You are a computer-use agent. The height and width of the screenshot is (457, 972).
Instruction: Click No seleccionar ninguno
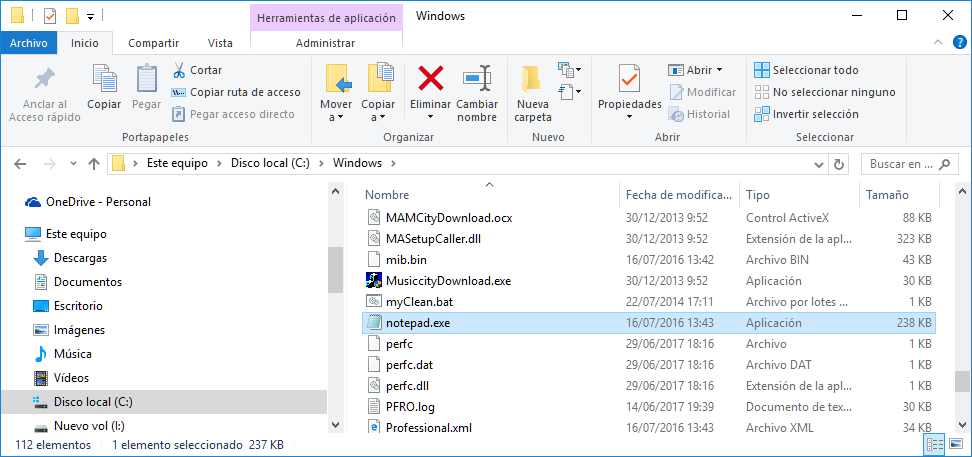(824, 92)
